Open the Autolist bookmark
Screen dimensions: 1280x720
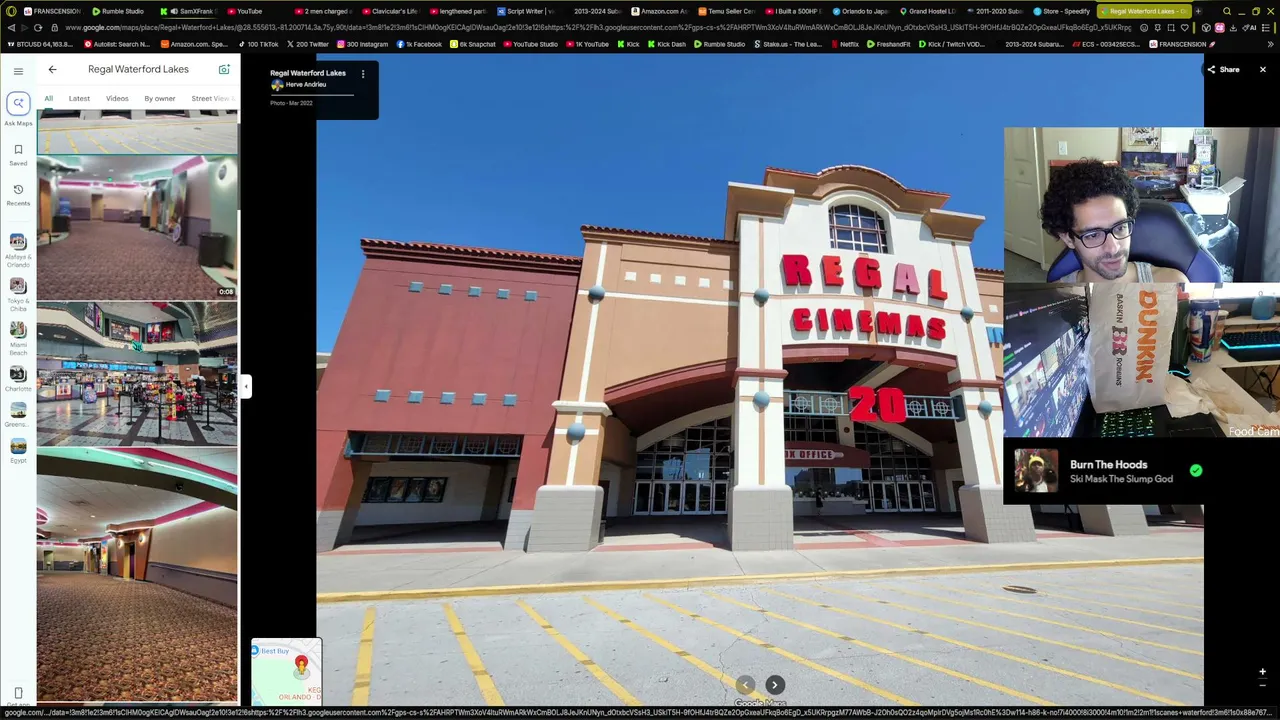tap(118, 44)
